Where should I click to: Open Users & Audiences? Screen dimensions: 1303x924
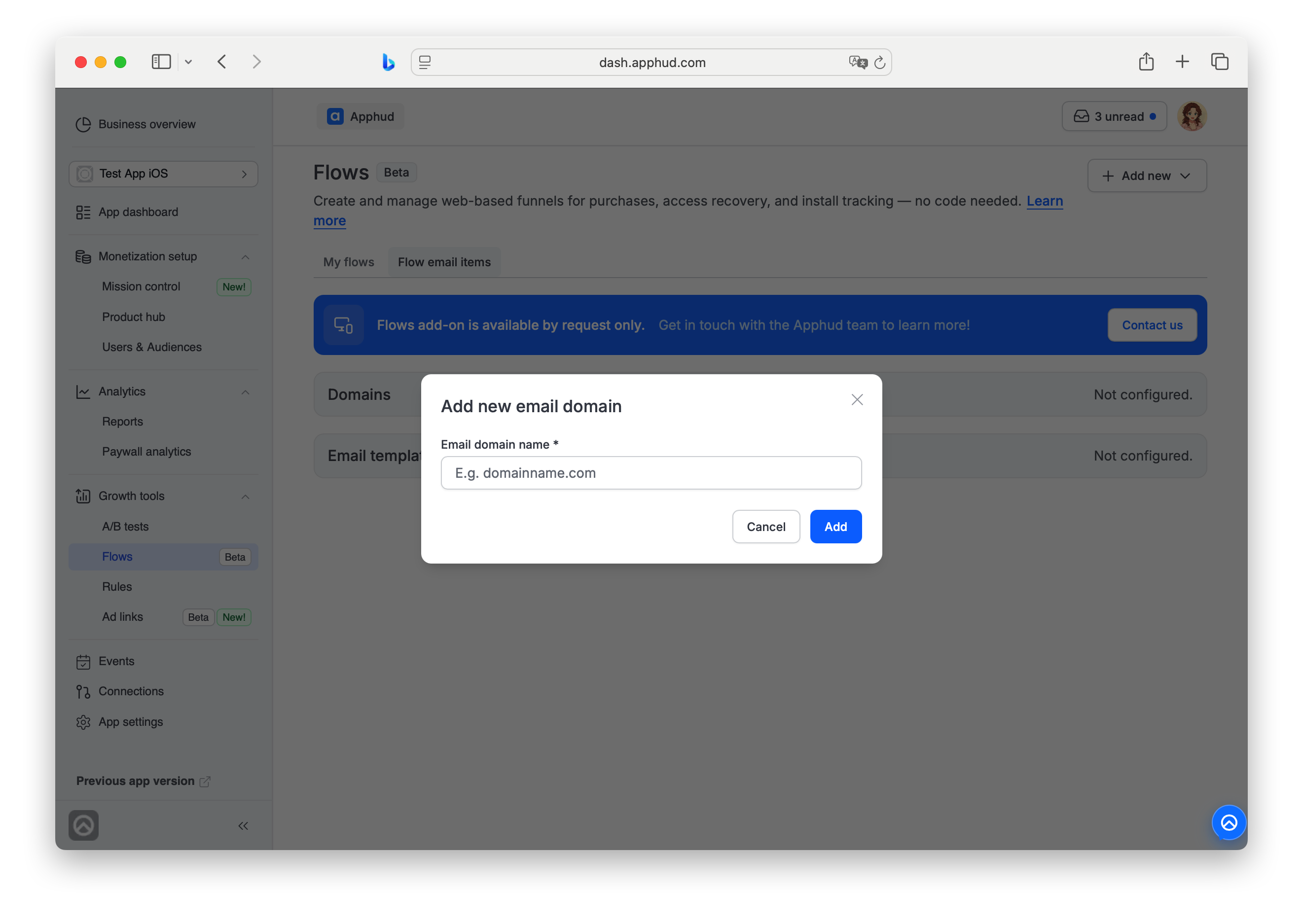(152, 347)
